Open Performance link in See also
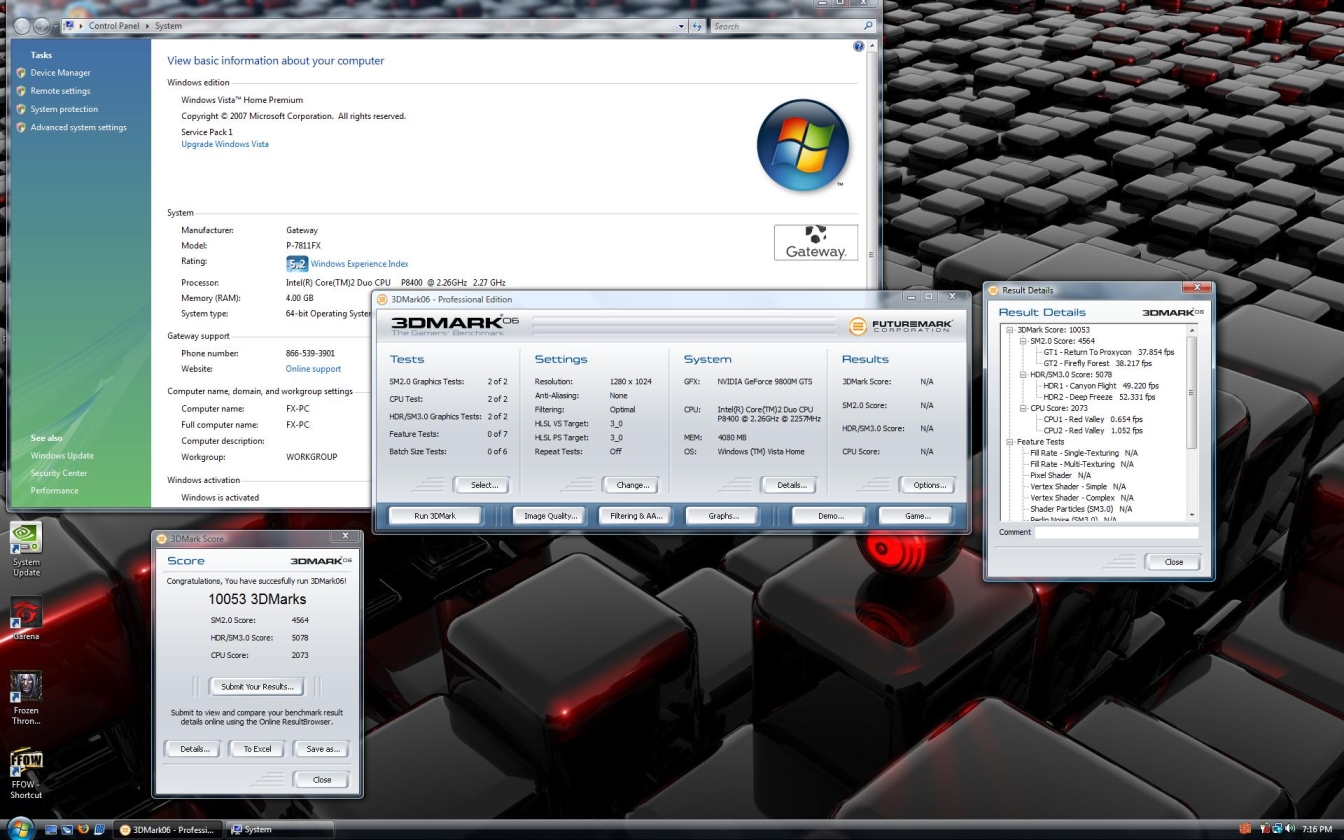This screenshot has height=840, width=1344. tap(54, 490)
